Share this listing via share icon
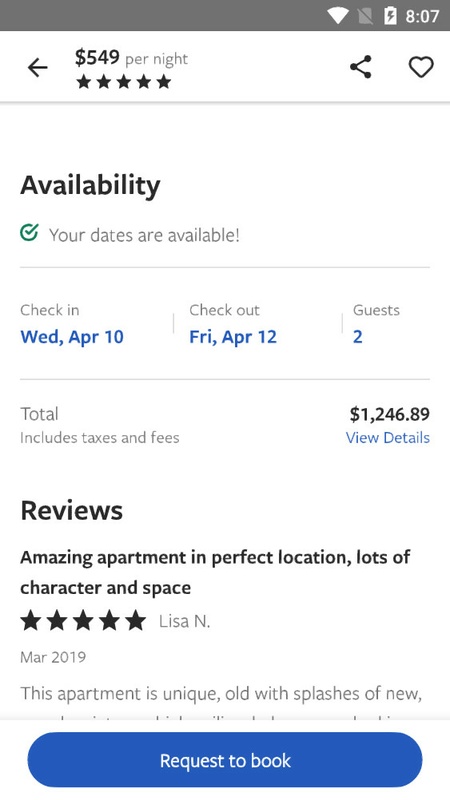This screenshot has height=800, width=450. coord(361,67)
